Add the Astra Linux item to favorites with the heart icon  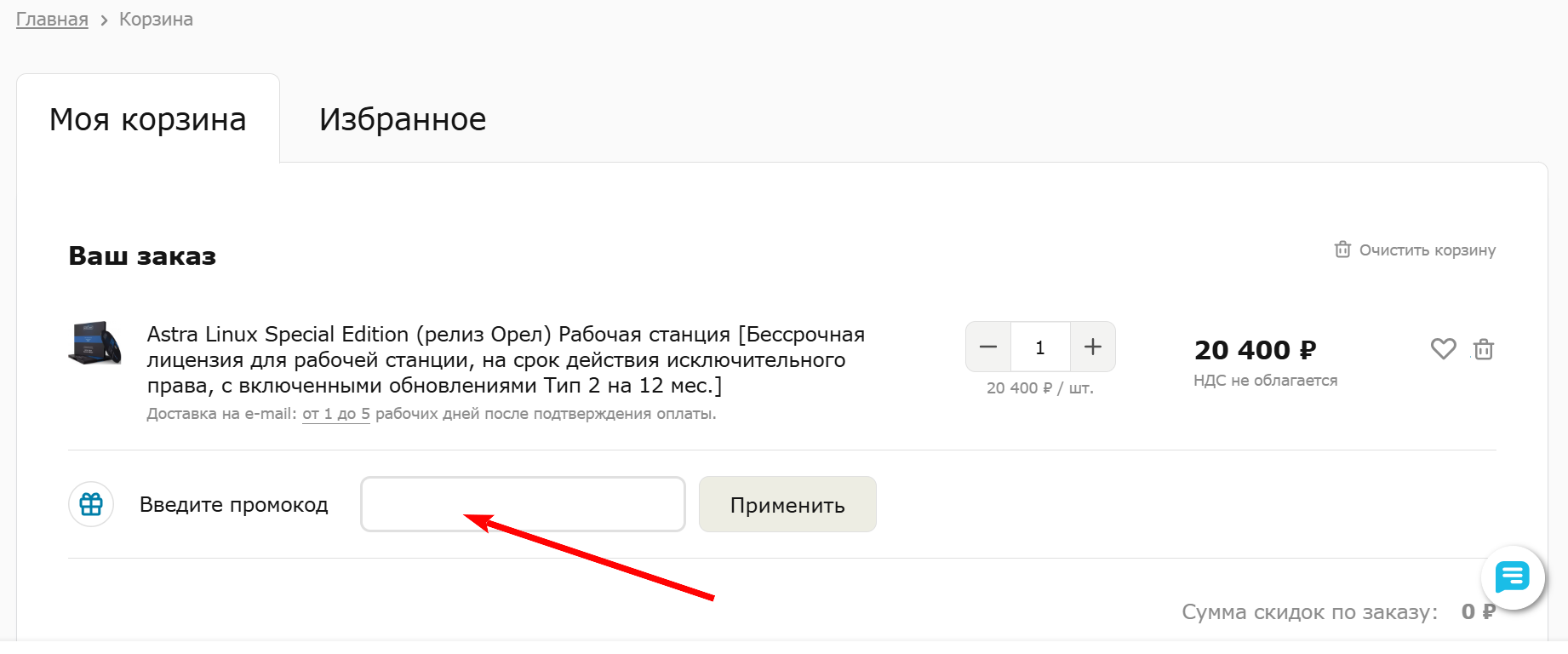click(x=1443, y=348)
